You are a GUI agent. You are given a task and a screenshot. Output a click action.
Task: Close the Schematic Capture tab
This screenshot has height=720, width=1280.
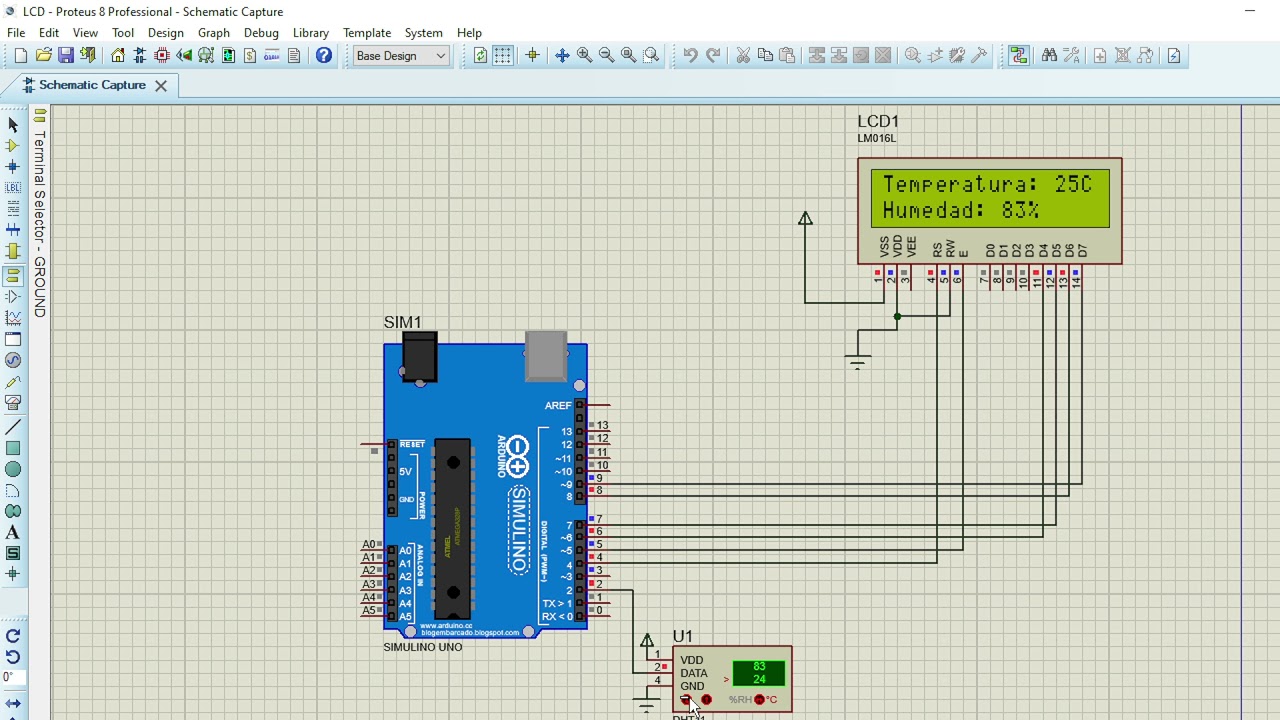coord(160,85)
